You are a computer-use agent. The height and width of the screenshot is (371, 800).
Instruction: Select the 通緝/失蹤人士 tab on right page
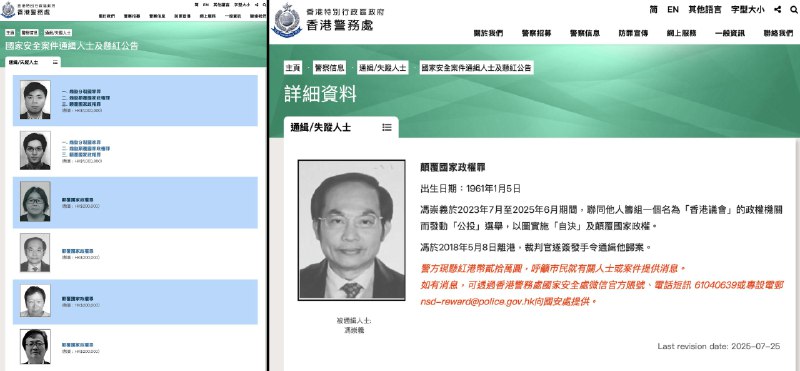point(341,128)
